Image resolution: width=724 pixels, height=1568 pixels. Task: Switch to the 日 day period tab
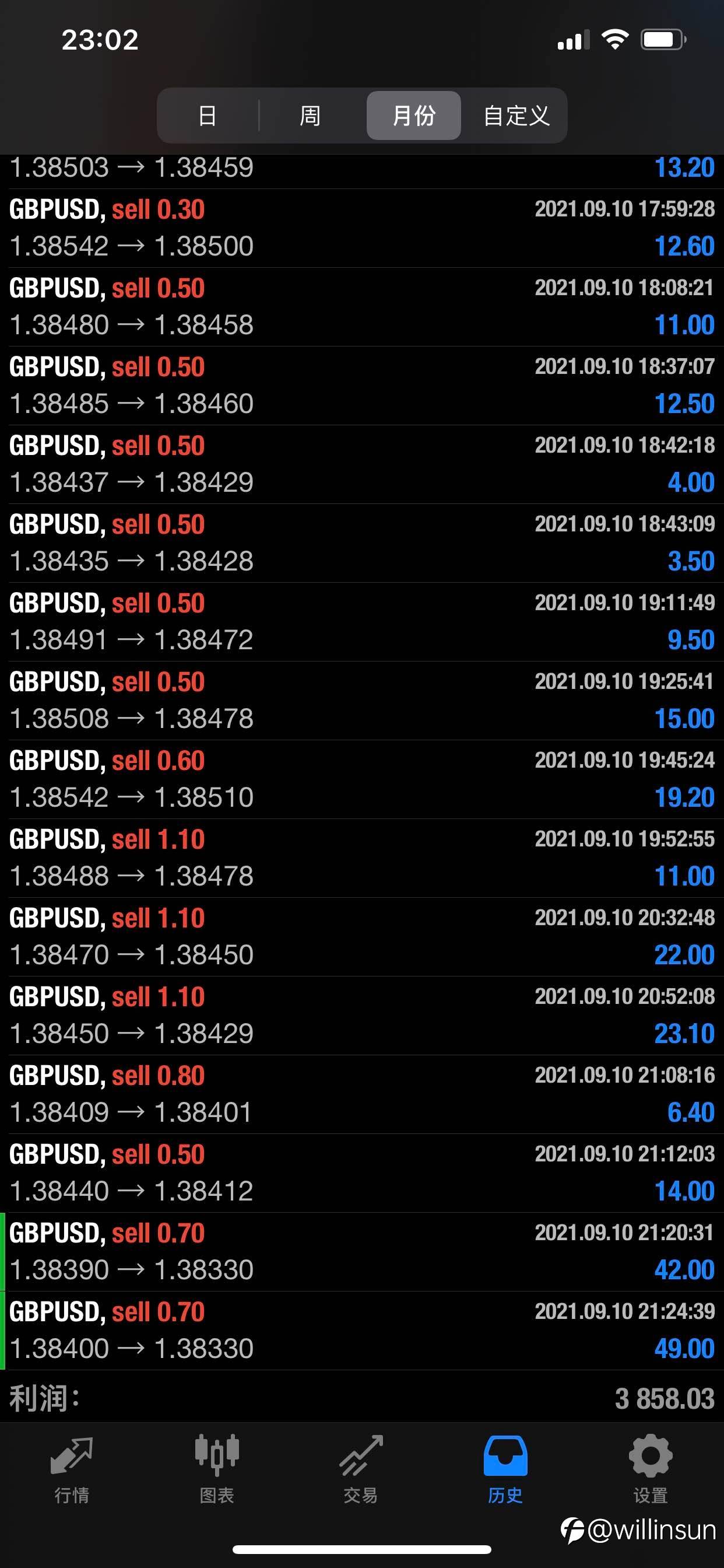coord(208,116)
